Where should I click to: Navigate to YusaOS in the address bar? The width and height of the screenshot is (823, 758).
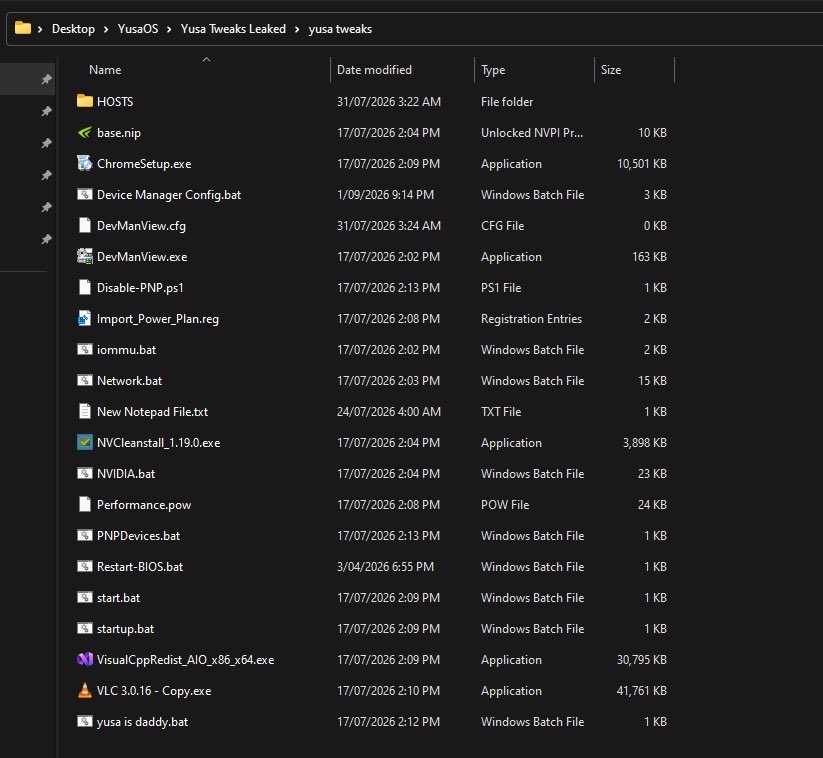138,29
